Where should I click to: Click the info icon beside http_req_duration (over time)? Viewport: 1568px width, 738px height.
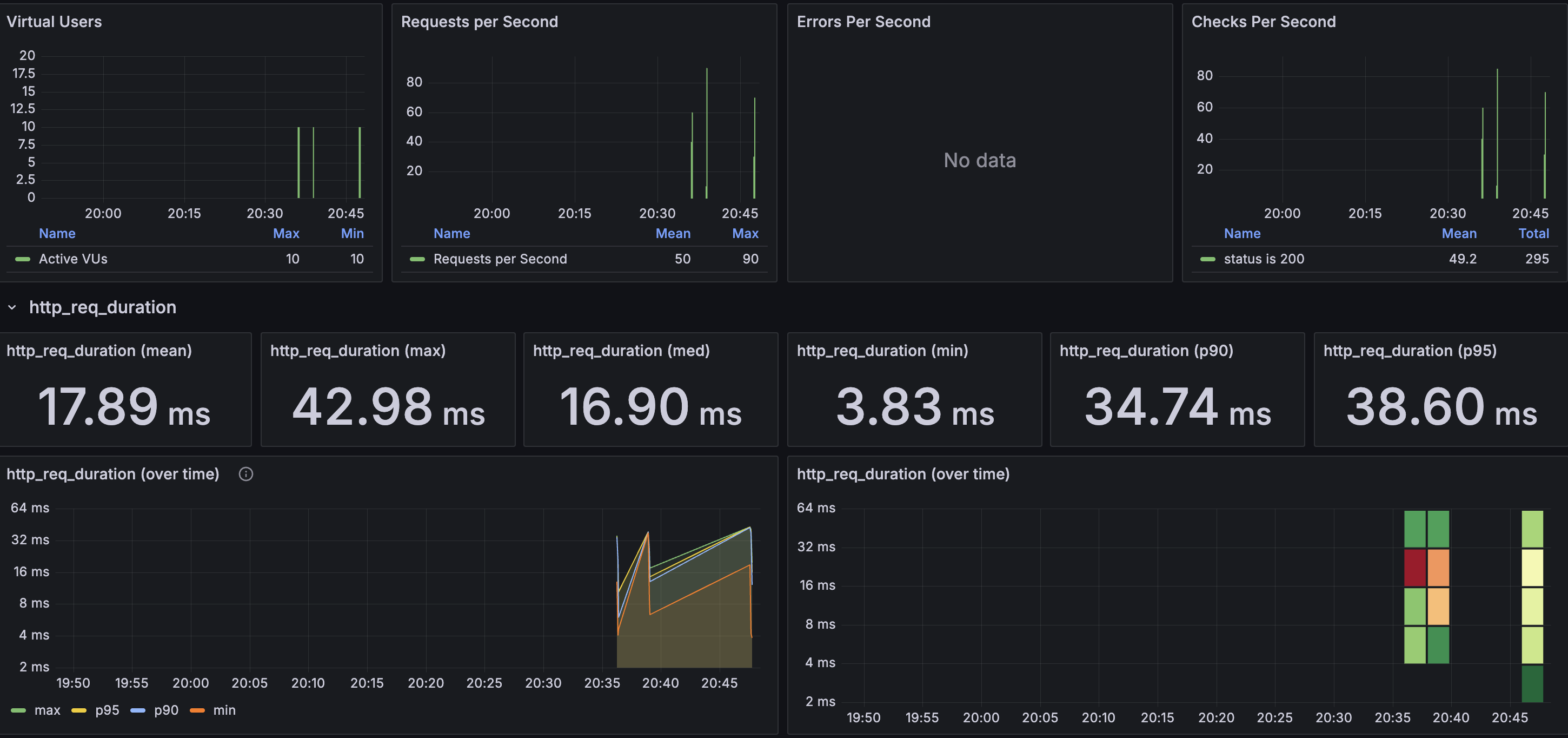pyautogui.click(x=246, y=474)
